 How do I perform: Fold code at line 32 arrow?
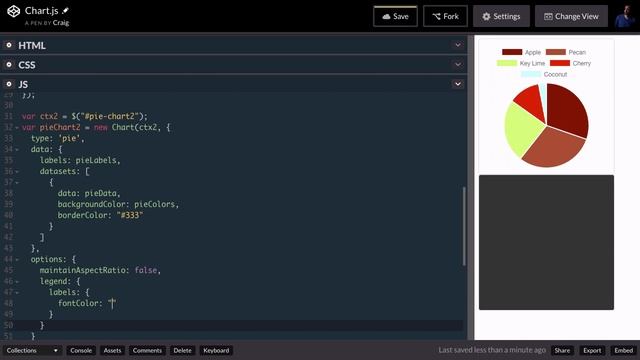pos(17,128)
